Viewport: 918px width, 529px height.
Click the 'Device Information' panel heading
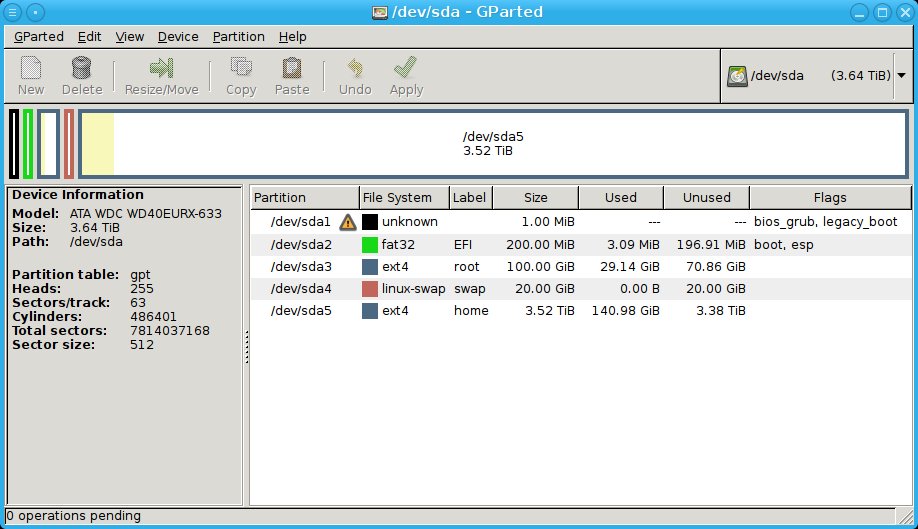78,195
